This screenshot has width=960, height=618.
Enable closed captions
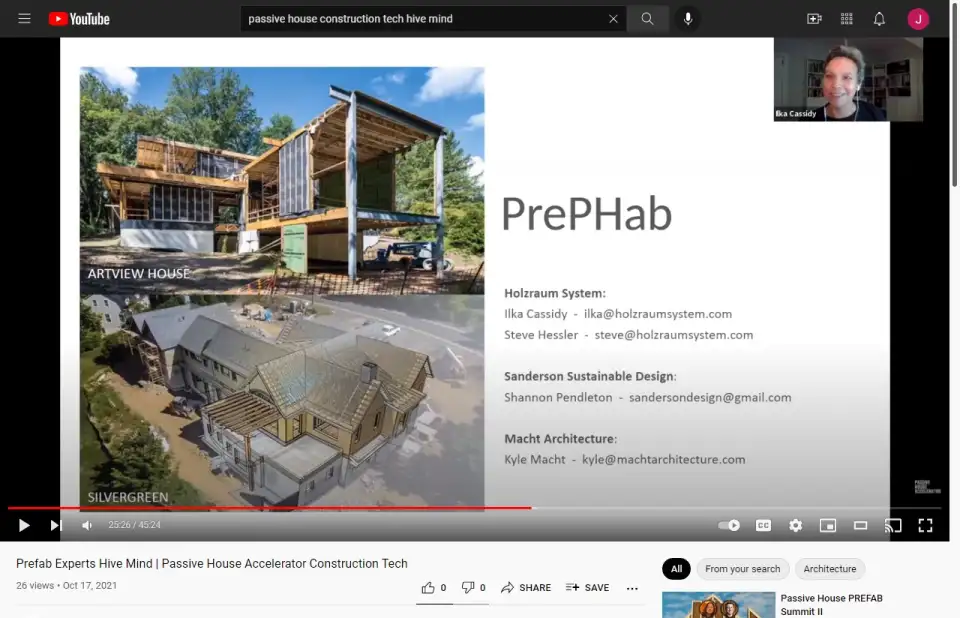(763, 525)
